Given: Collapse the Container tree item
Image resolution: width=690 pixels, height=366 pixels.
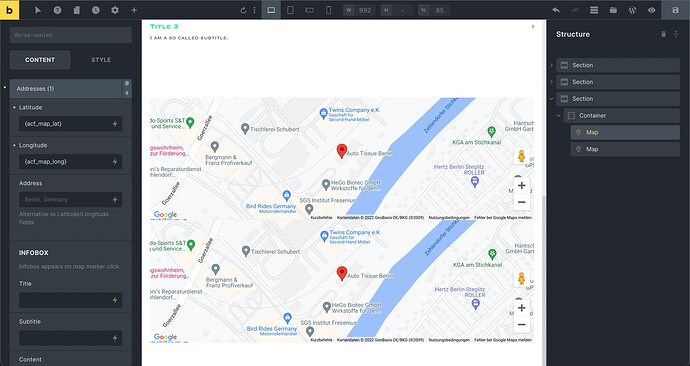Looking at the screenshot, I should pyautogui.click(x=558, y=116).
